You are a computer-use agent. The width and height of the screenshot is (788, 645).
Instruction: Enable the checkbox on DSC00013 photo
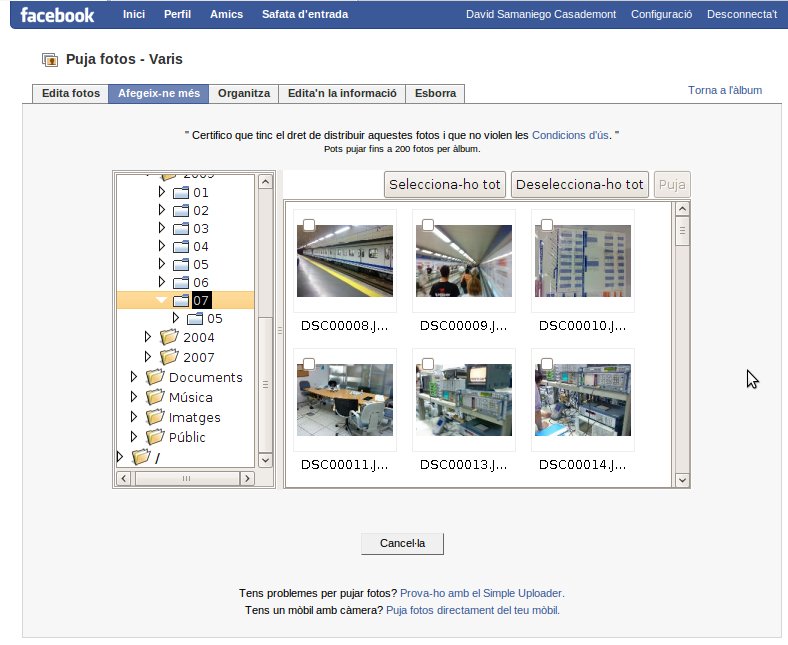428,364
